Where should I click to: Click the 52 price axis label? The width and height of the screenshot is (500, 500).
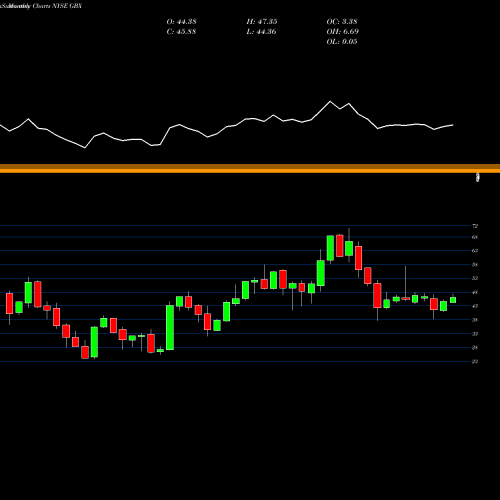point(475,278)
